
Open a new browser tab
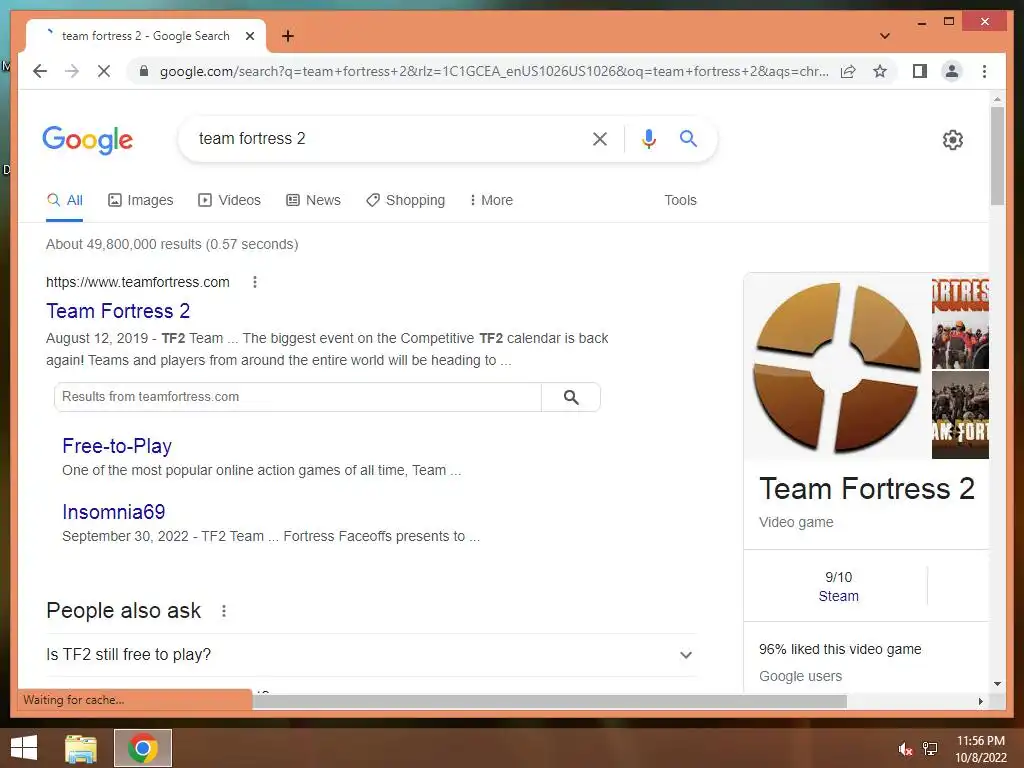pos(288,36)
